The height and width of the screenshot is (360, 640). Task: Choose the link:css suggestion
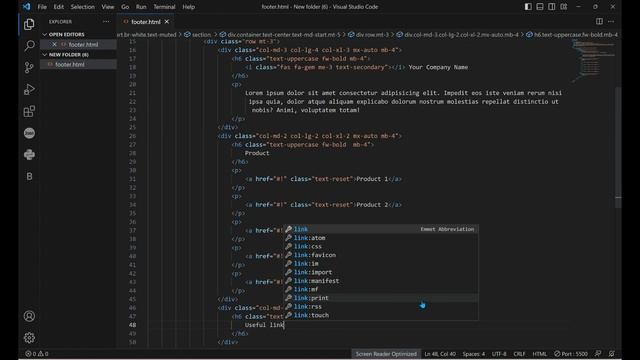pos(381,247)
